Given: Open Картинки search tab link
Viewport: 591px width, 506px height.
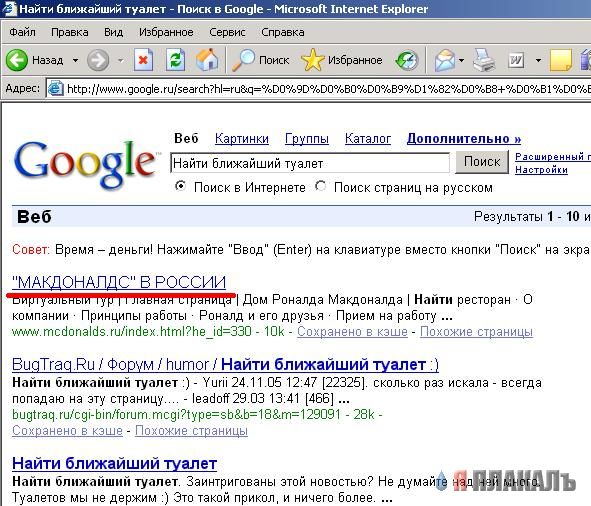Looking at the screenshot, I should point(242,139).
